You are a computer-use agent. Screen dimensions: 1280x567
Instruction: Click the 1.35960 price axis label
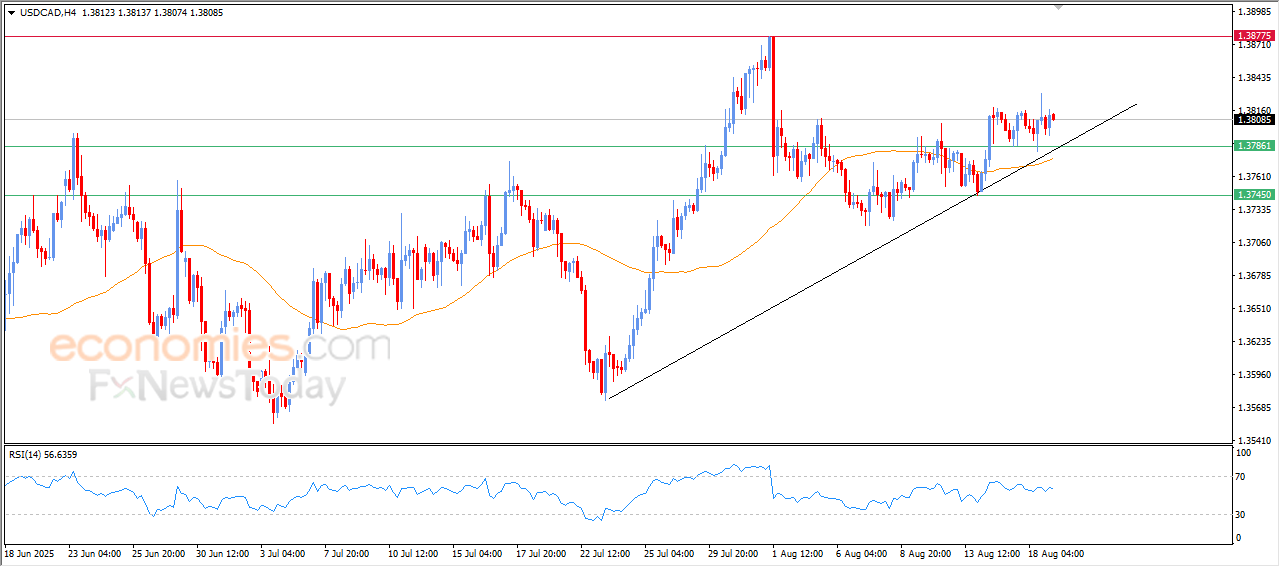1257,375
